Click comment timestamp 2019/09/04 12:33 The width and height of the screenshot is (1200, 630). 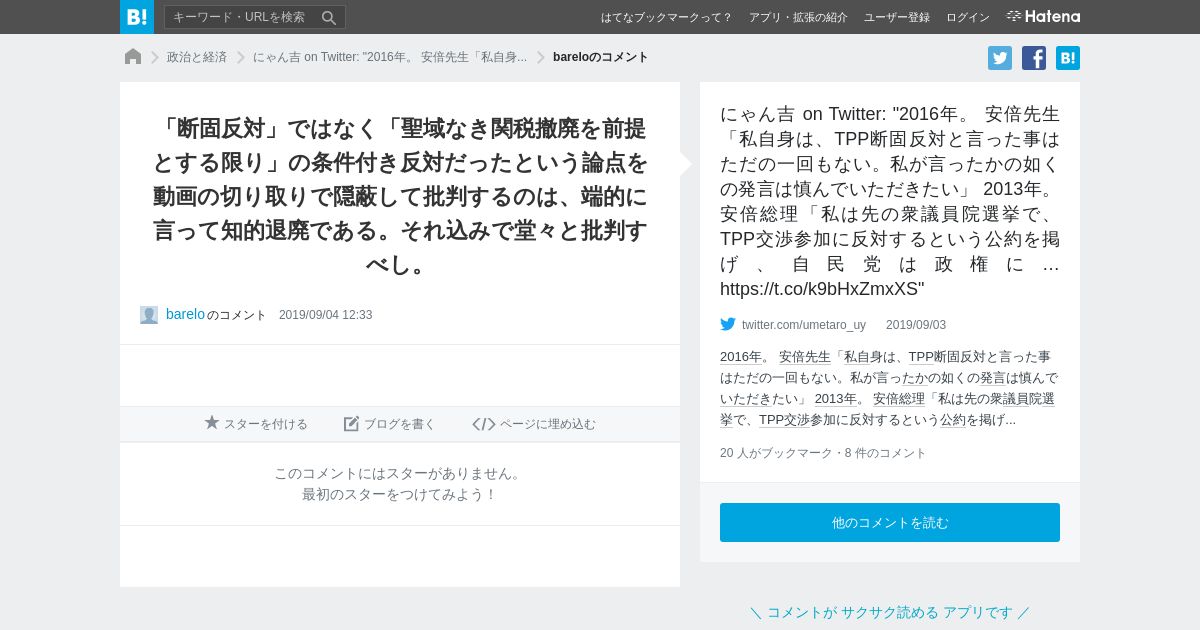pos(325,315)
